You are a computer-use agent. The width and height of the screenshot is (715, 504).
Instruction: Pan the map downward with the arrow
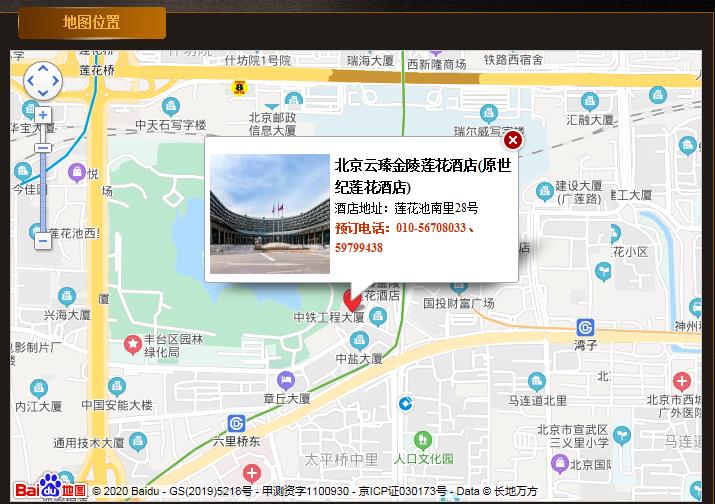click(x=43, y=93)
